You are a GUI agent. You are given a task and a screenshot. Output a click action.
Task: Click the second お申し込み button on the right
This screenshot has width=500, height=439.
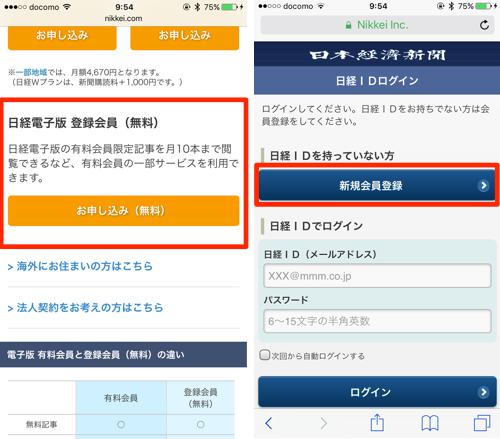pos(185,37)
